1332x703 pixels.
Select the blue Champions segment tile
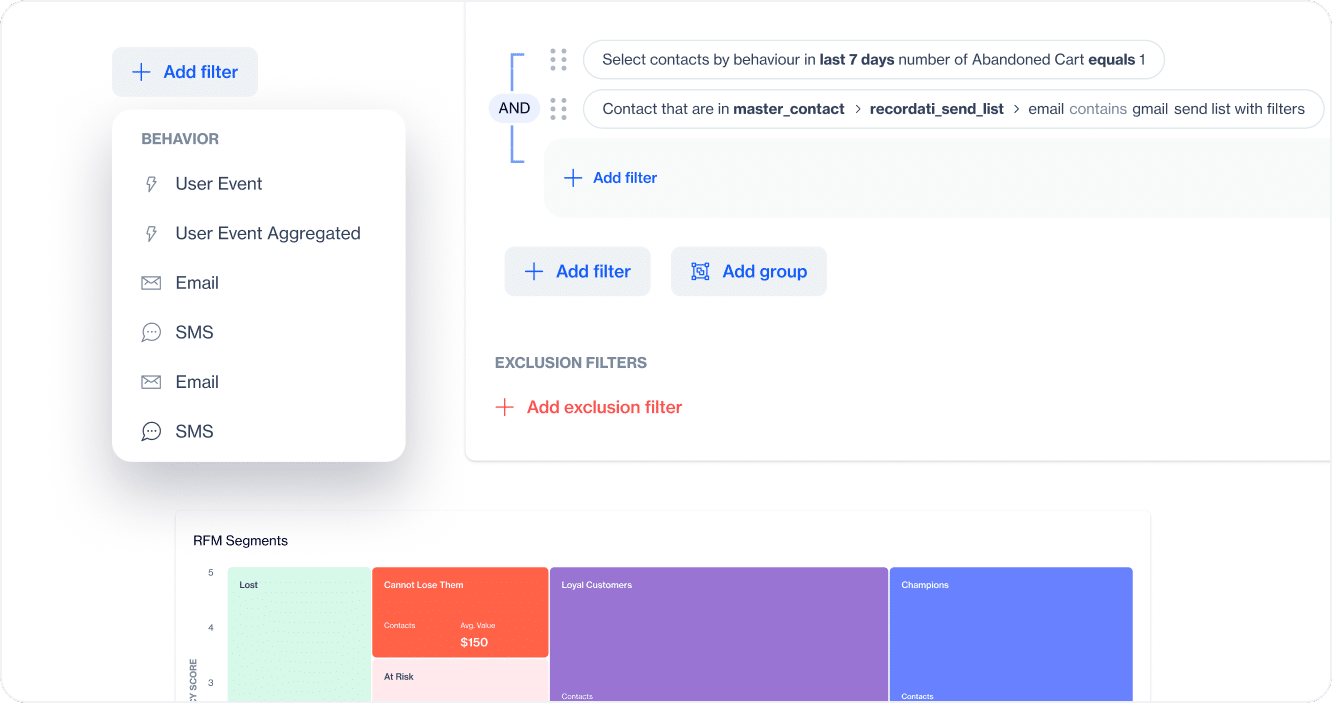click(1010, 634)
